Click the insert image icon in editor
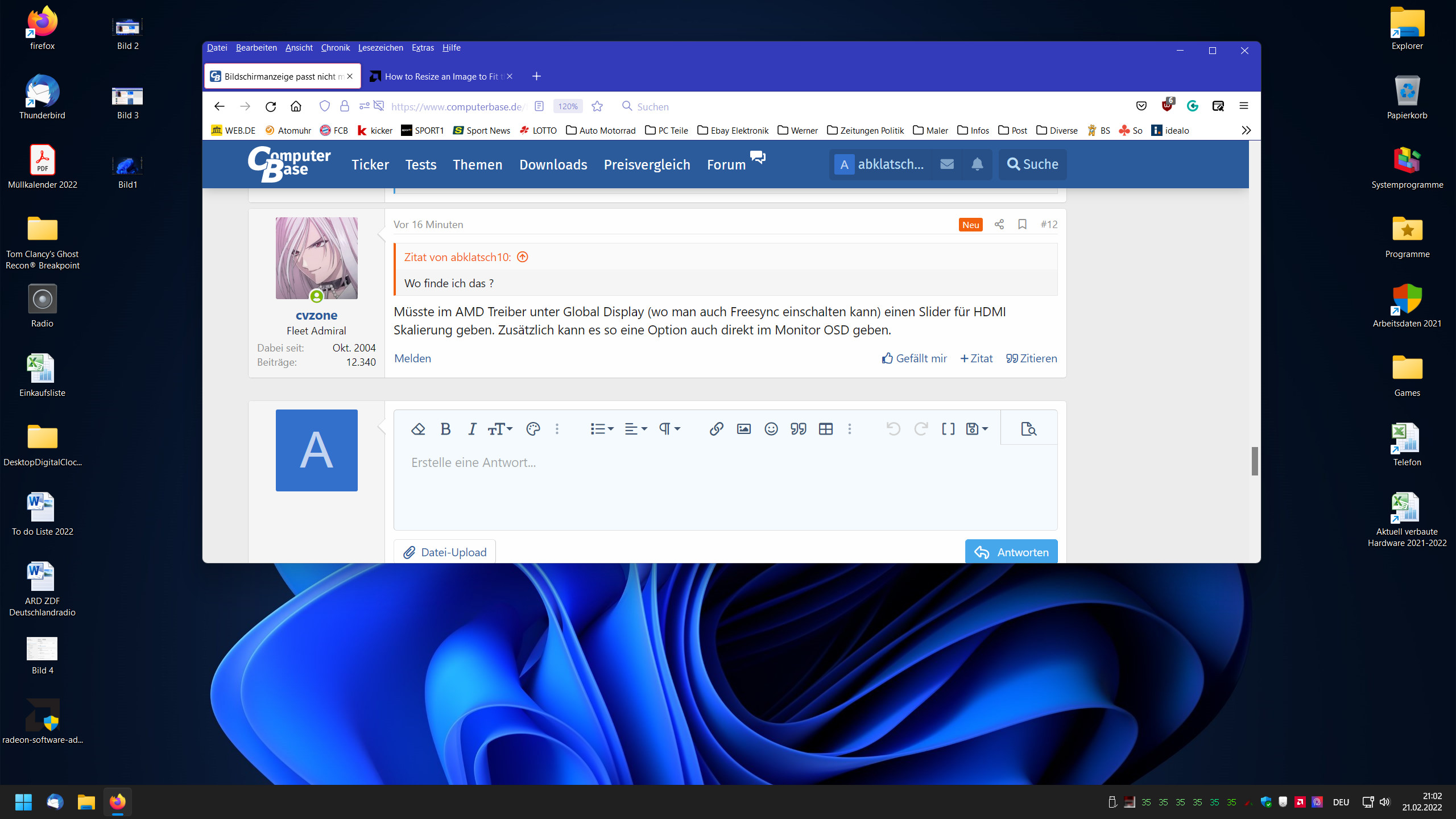The height and width of the screenshot is (819, 1456). tap(743, 429)
